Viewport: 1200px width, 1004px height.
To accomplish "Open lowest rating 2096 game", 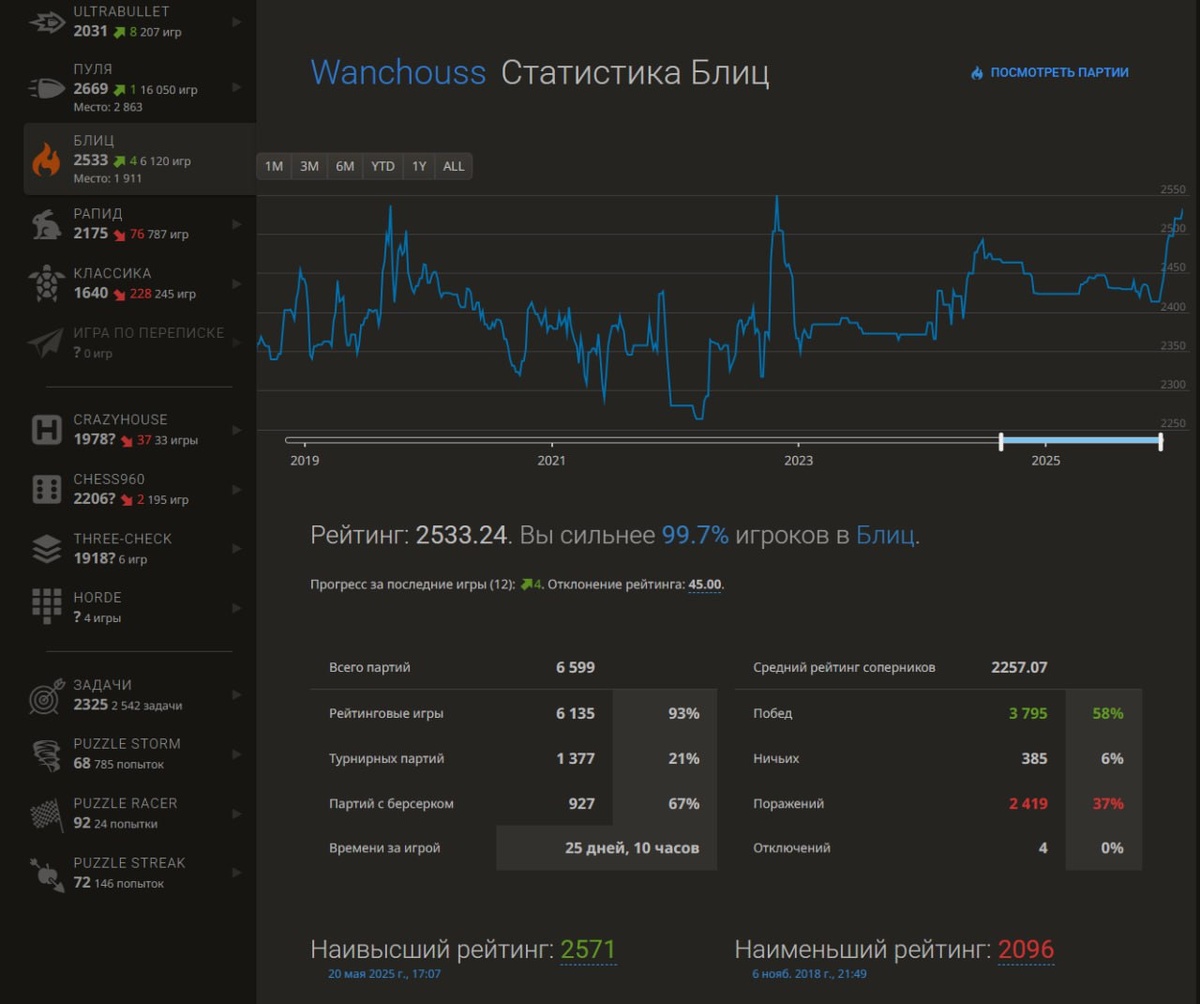I will coord(1026,949).
